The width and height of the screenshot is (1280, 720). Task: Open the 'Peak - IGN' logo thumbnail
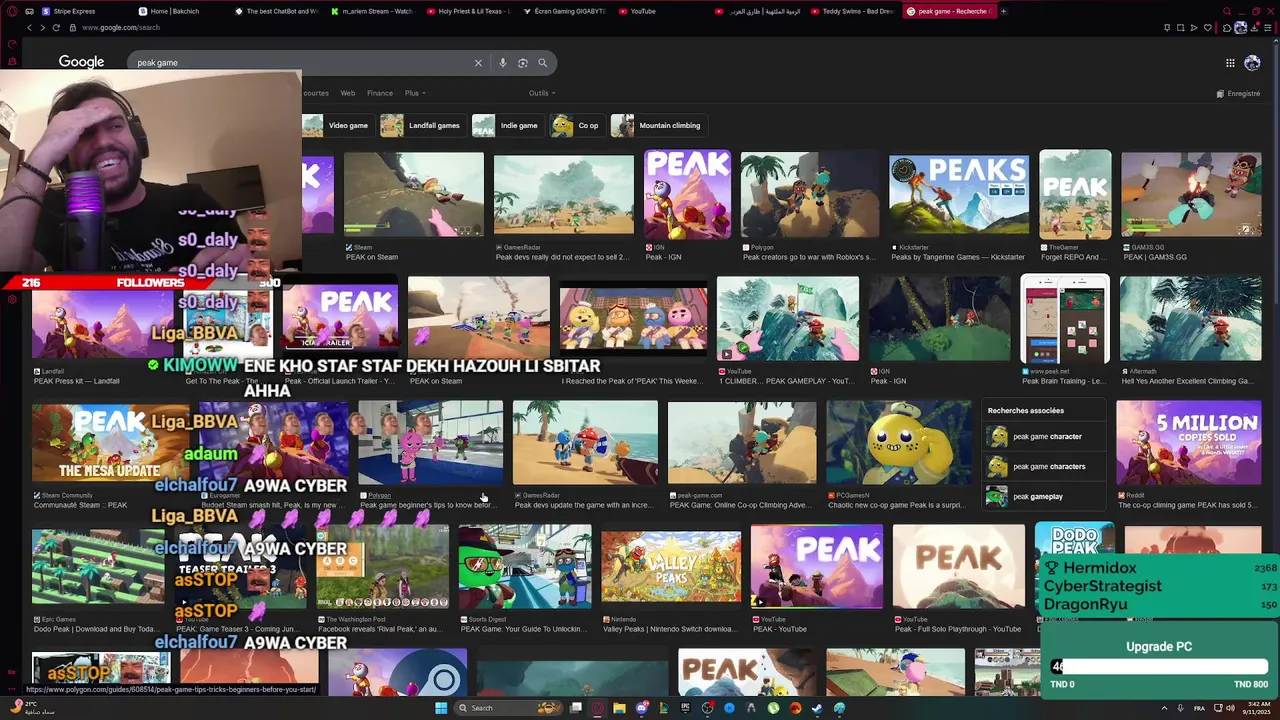[688, 195]
